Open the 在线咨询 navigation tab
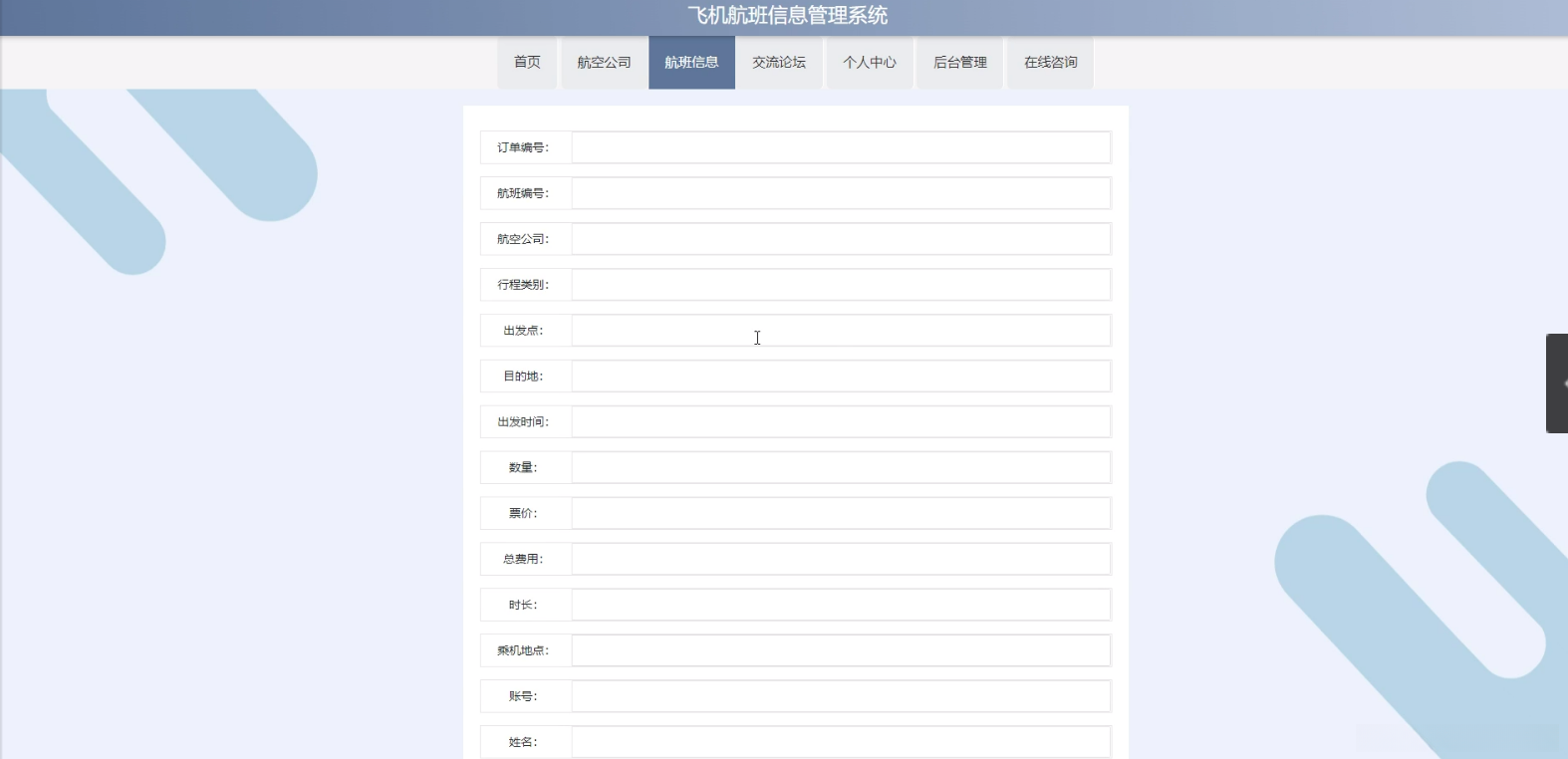This screenshot has height=759, width=1568. pyautogui.click(x=1050, y=63)
